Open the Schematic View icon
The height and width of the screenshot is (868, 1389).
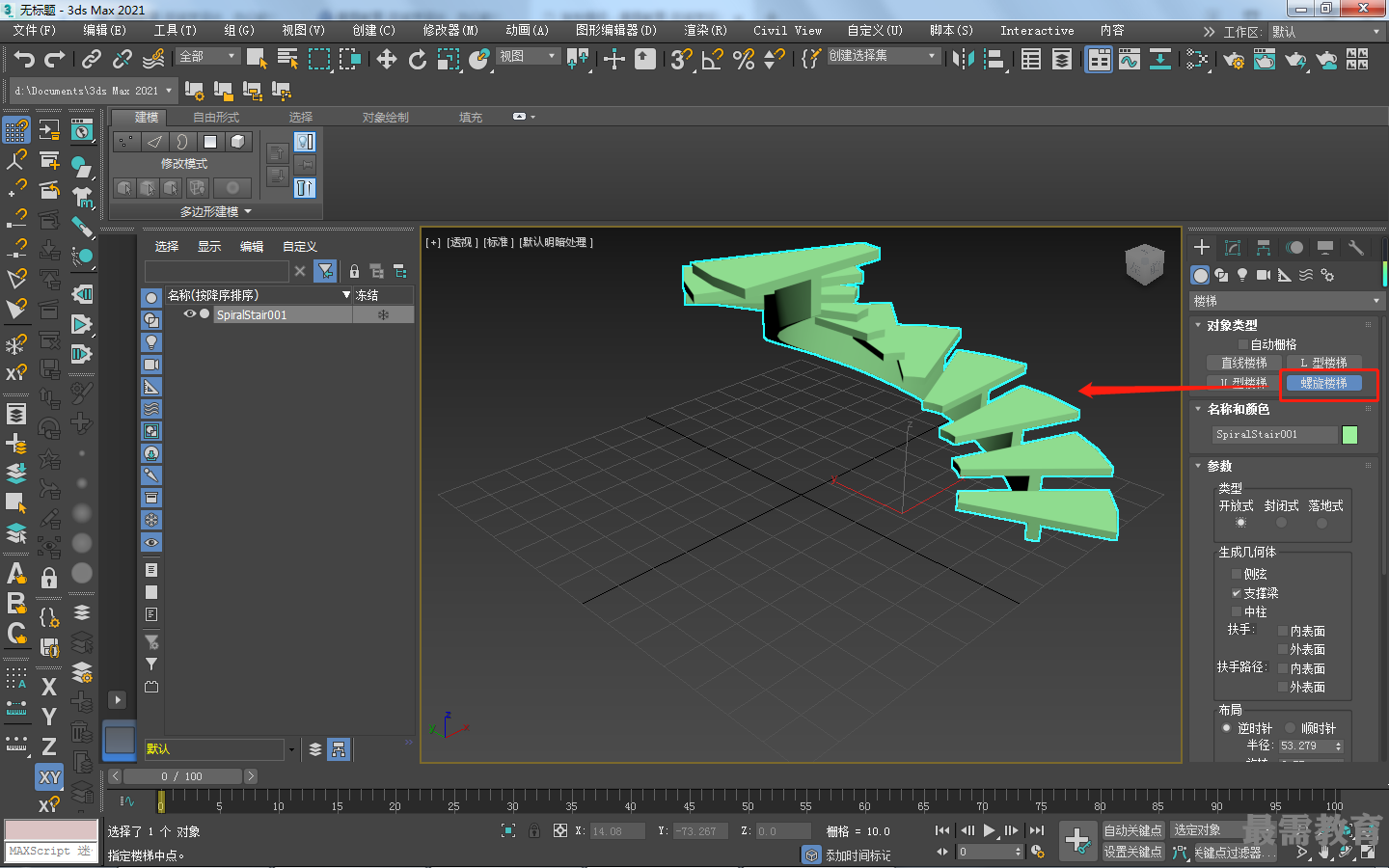click(x=1160, y=59)
